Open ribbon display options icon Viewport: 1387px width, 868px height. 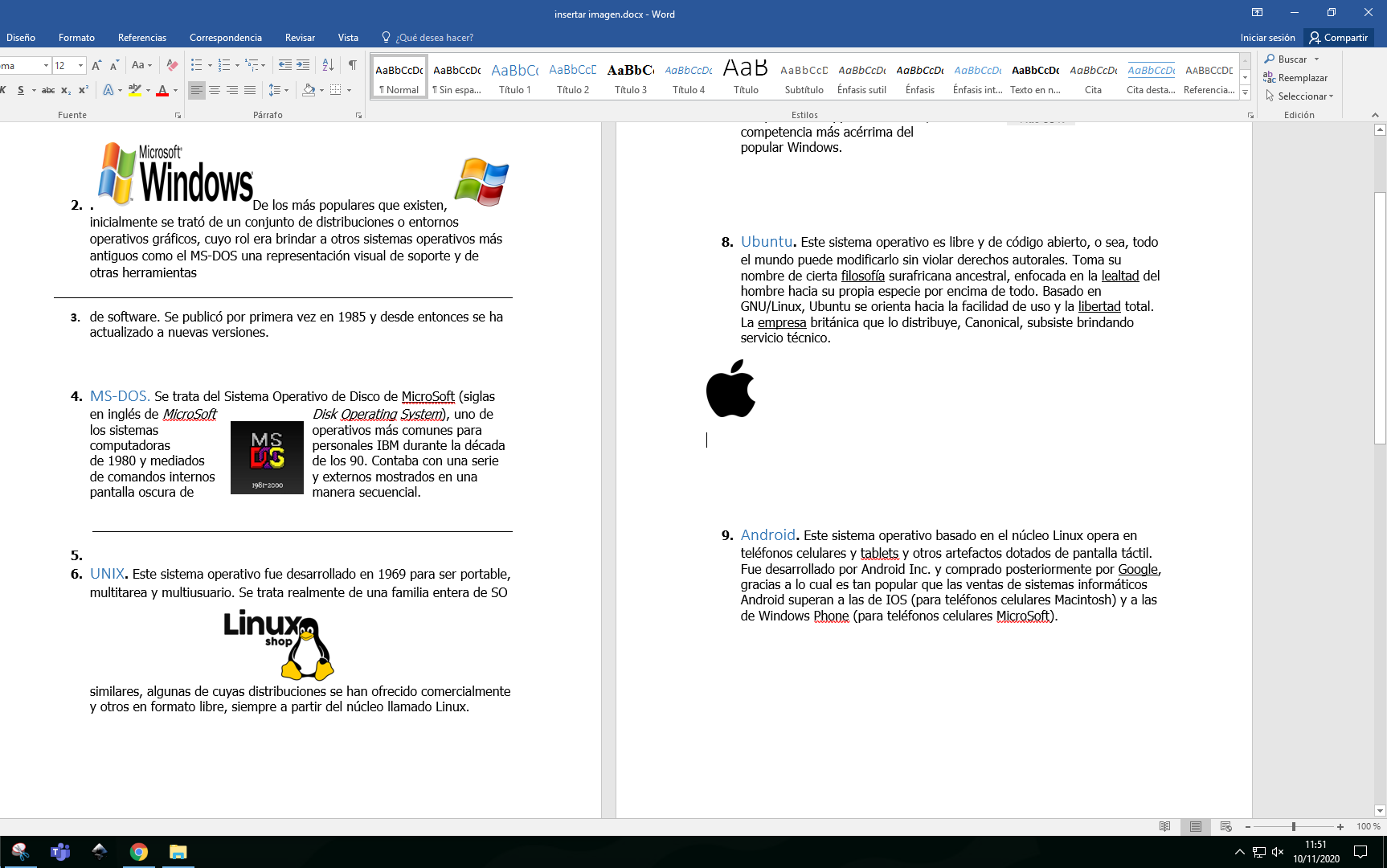click(1257, 12)
